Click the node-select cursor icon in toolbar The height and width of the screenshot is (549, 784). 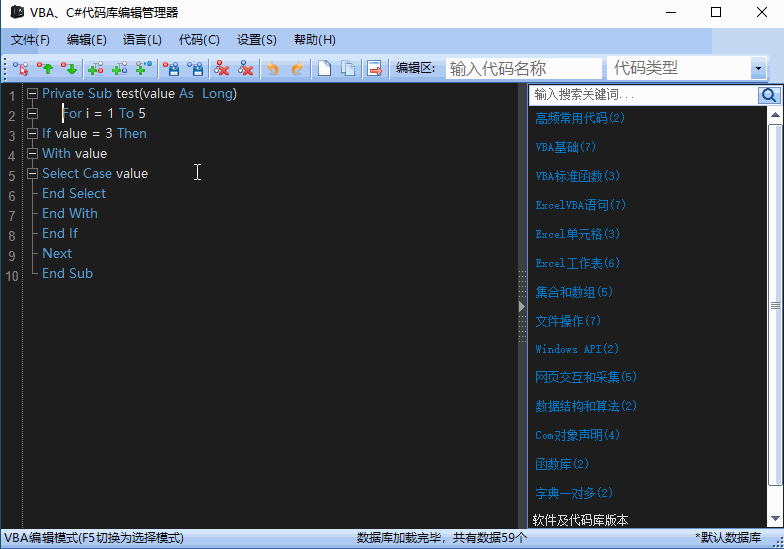(x=21, y=68)
